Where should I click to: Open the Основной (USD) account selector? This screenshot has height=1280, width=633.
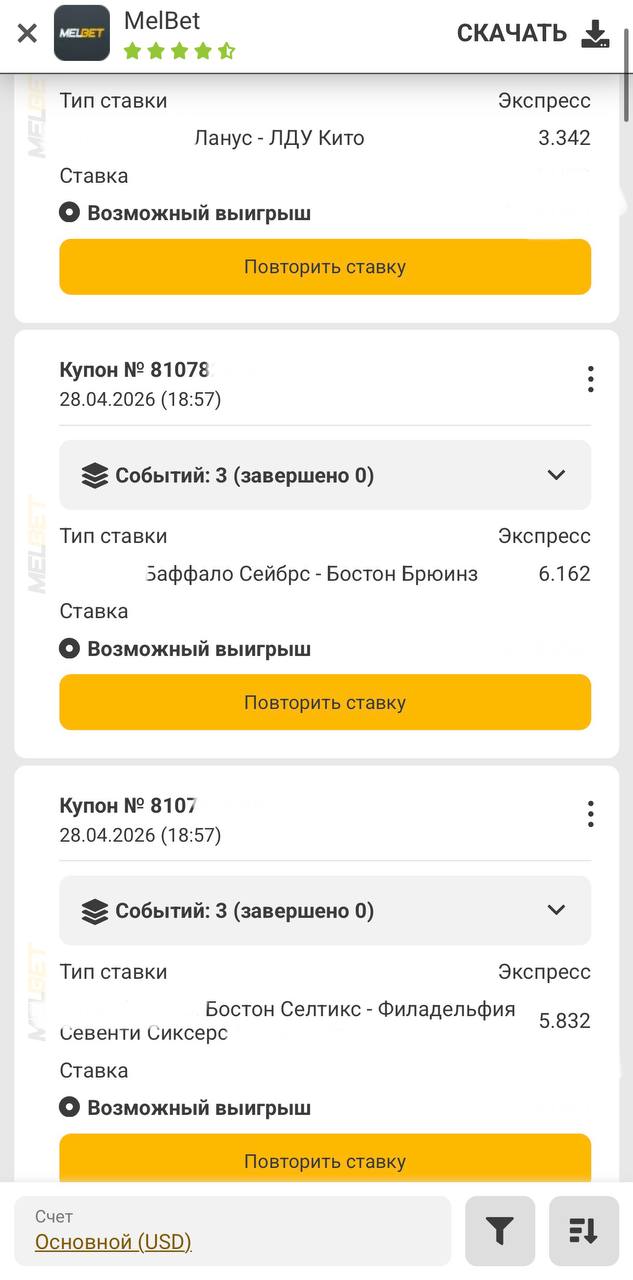(x=113, y=1242)
